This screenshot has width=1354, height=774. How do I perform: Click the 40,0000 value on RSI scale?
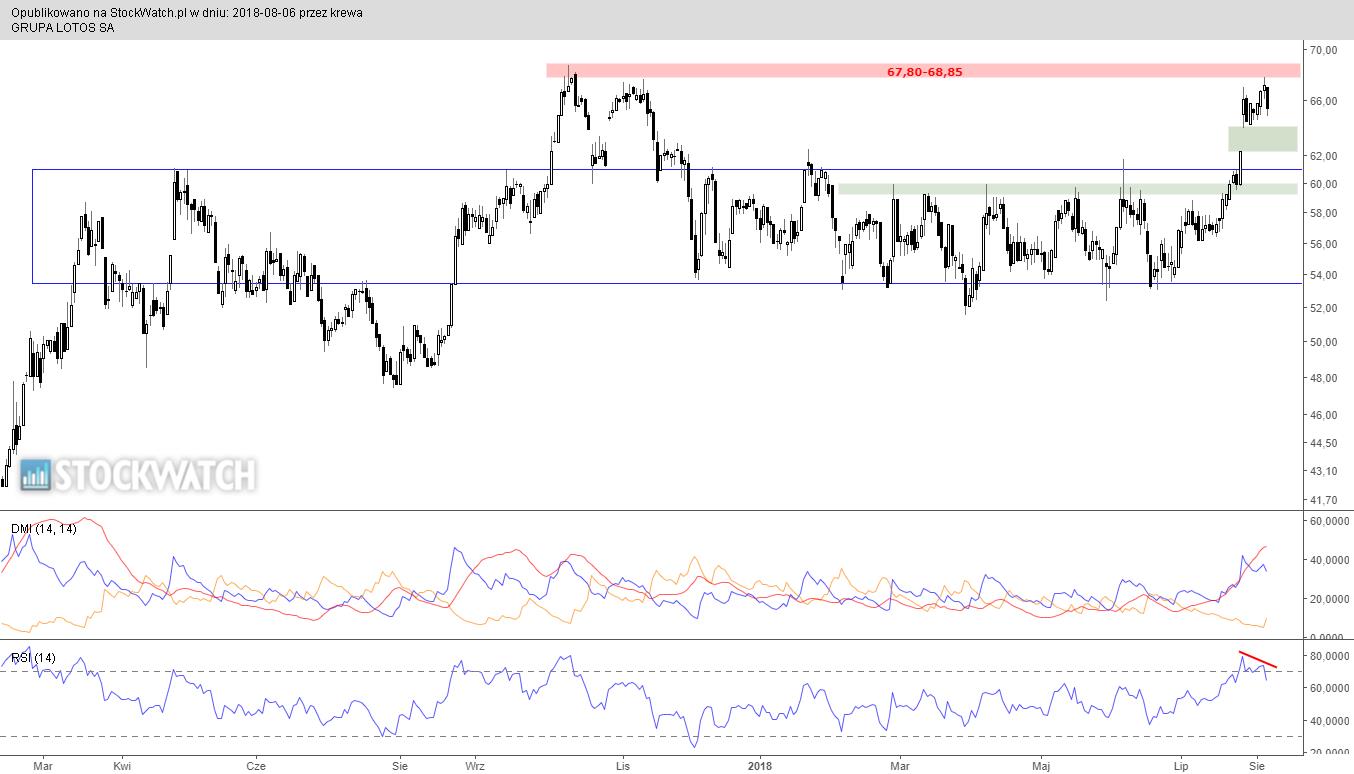(x=1328, y=721)
